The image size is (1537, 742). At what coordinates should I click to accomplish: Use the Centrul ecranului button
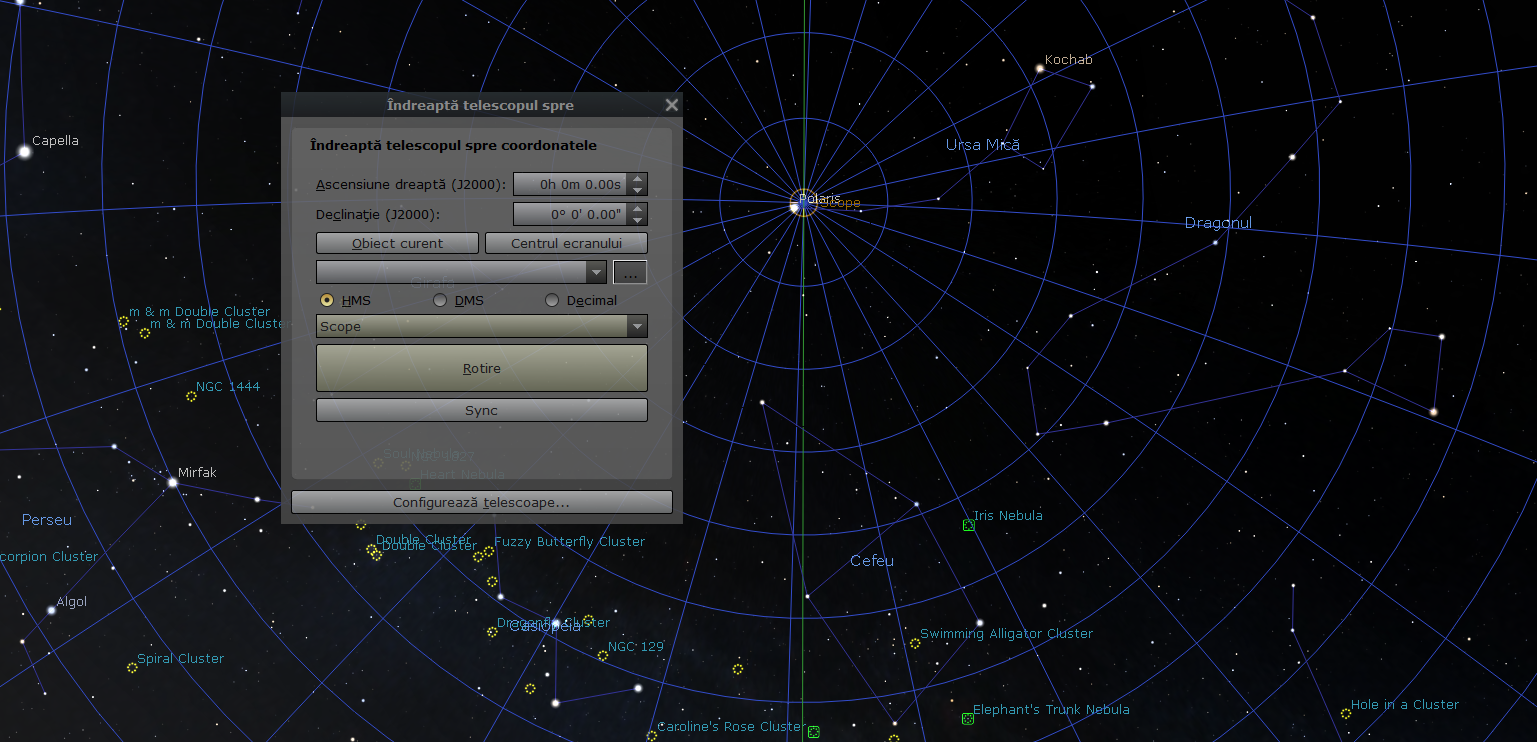click(566, 243)
